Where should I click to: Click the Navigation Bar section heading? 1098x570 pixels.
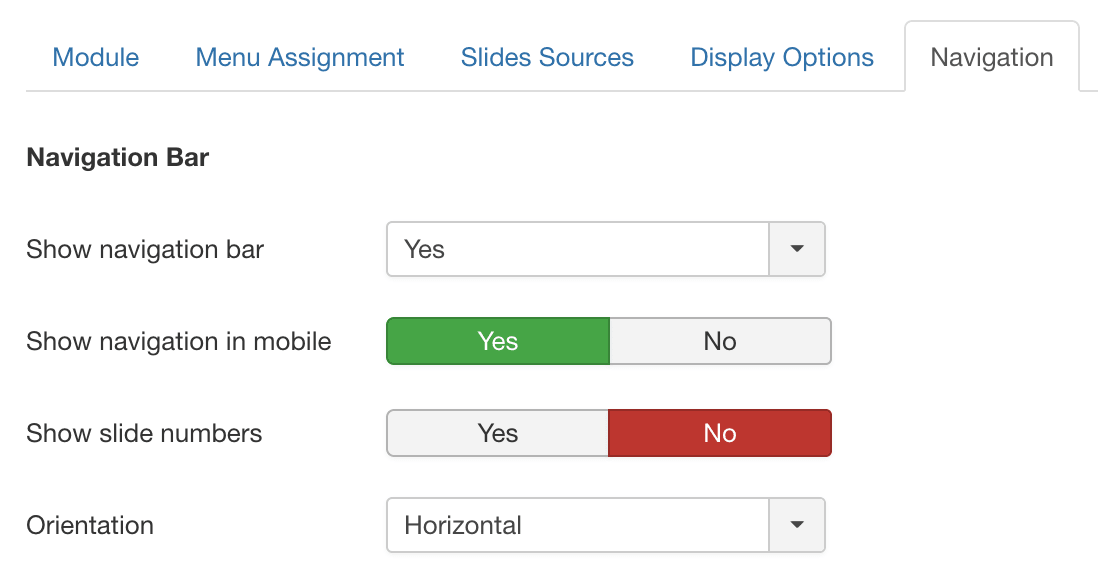click(x=118, y=157)
